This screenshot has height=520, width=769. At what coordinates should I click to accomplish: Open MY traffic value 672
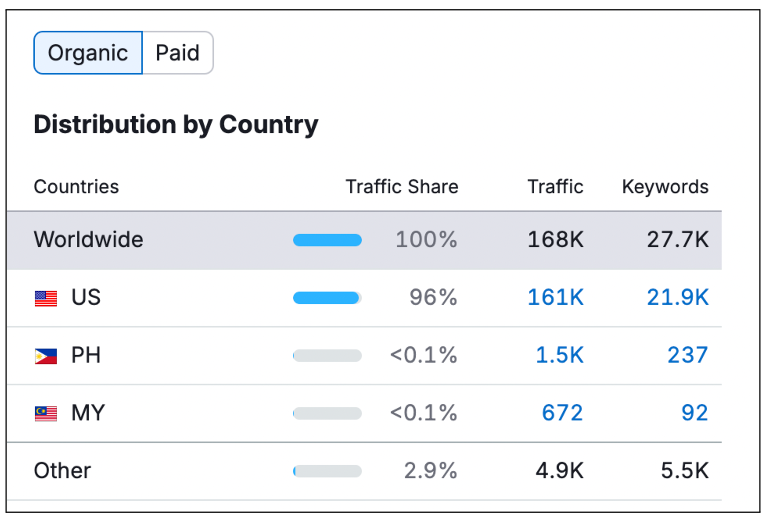[x=562, y=413]
